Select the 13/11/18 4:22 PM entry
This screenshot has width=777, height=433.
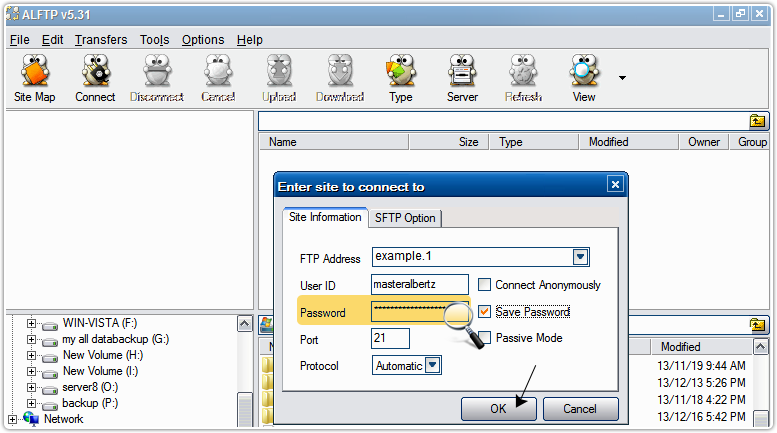(701, 399)
